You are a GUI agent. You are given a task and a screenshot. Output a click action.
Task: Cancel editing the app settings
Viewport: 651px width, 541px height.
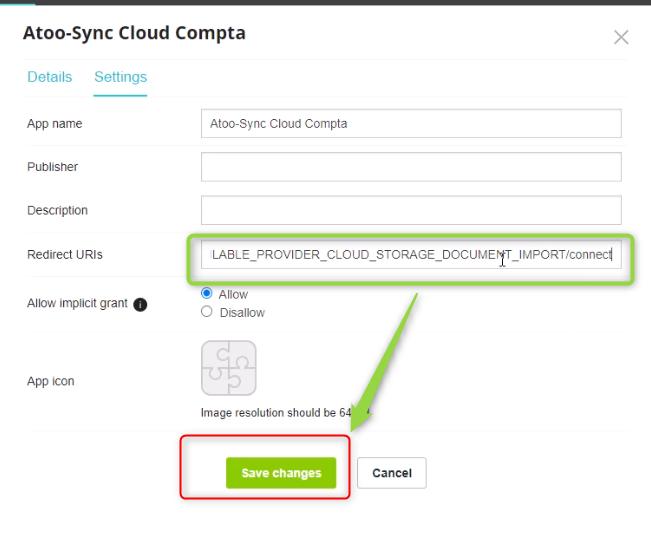(x=392, y=473)
